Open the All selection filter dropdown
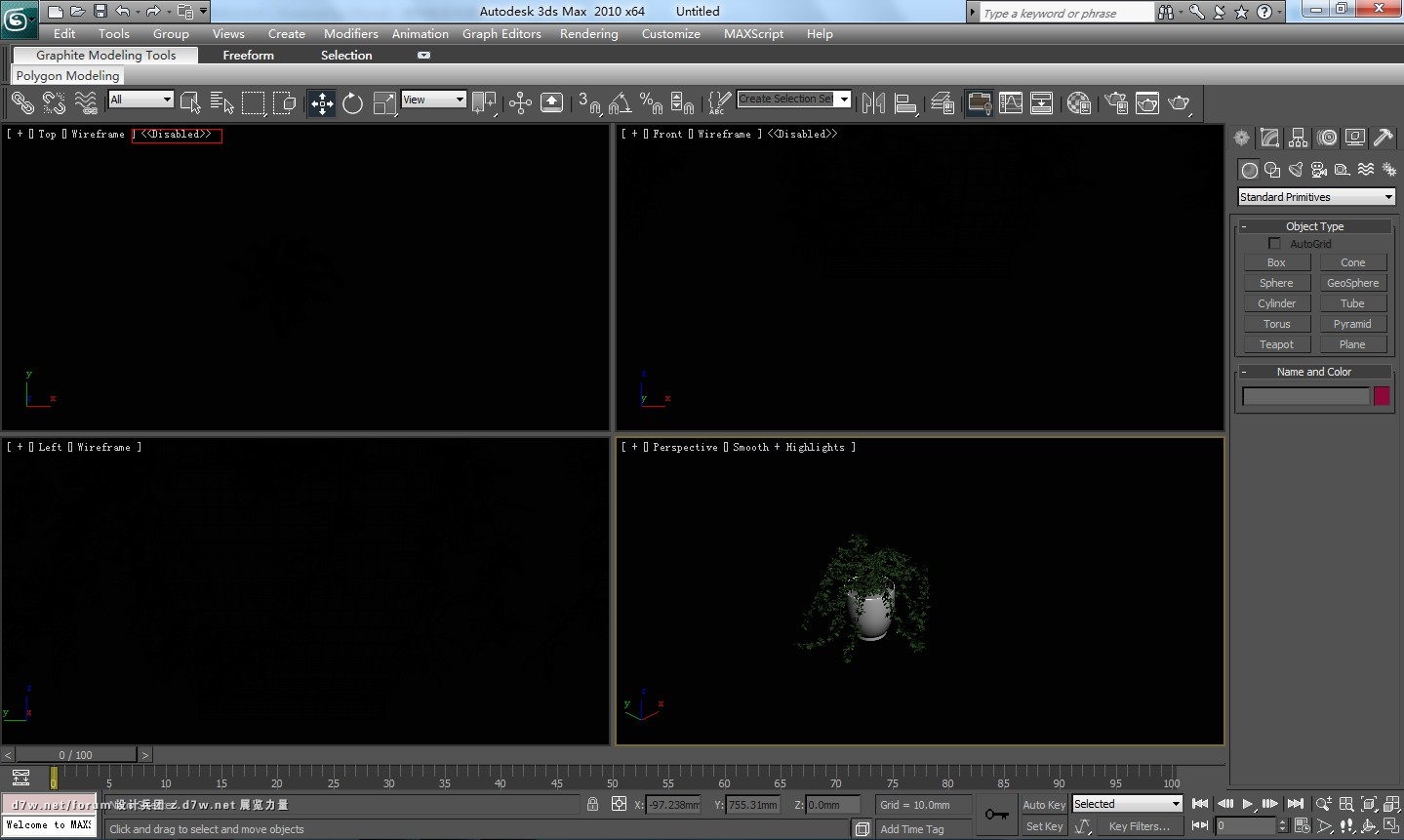The width and height of the screenshot is (1404, 840). click(140, 100)
